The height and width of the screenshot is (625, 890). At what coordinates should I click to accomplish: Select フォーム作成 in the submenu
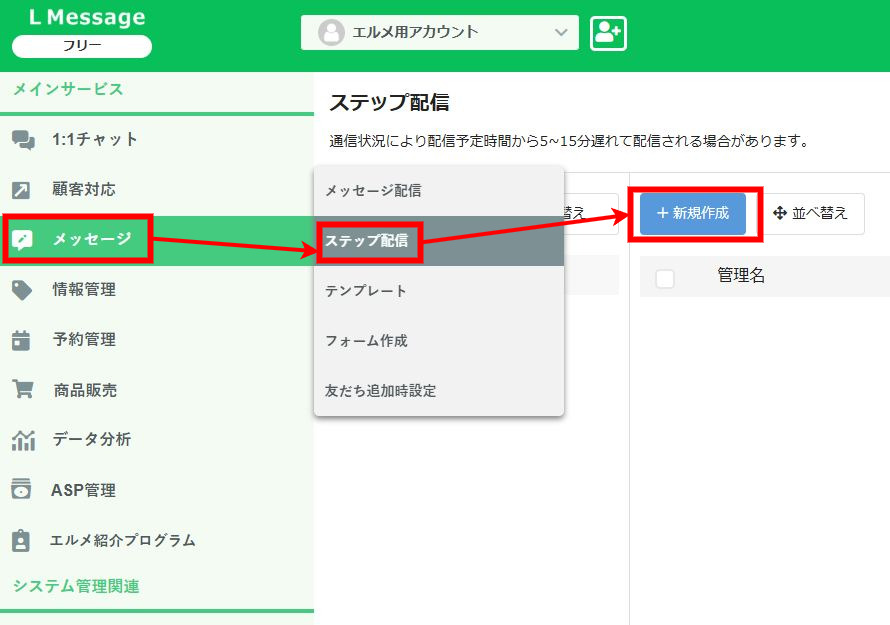366,341
